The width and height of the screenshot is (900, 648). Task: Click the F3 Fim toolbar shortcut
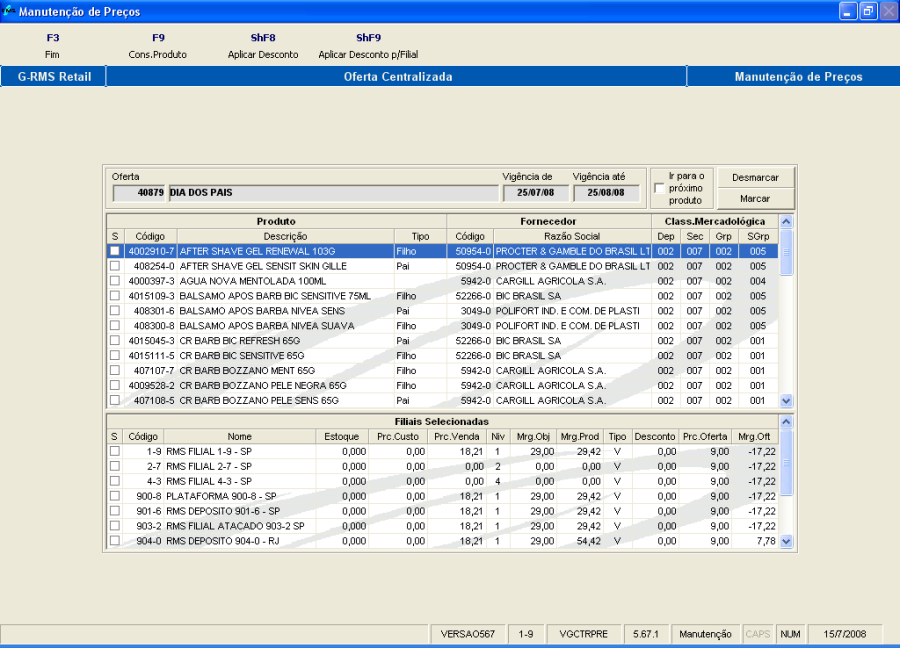[53, 46]
